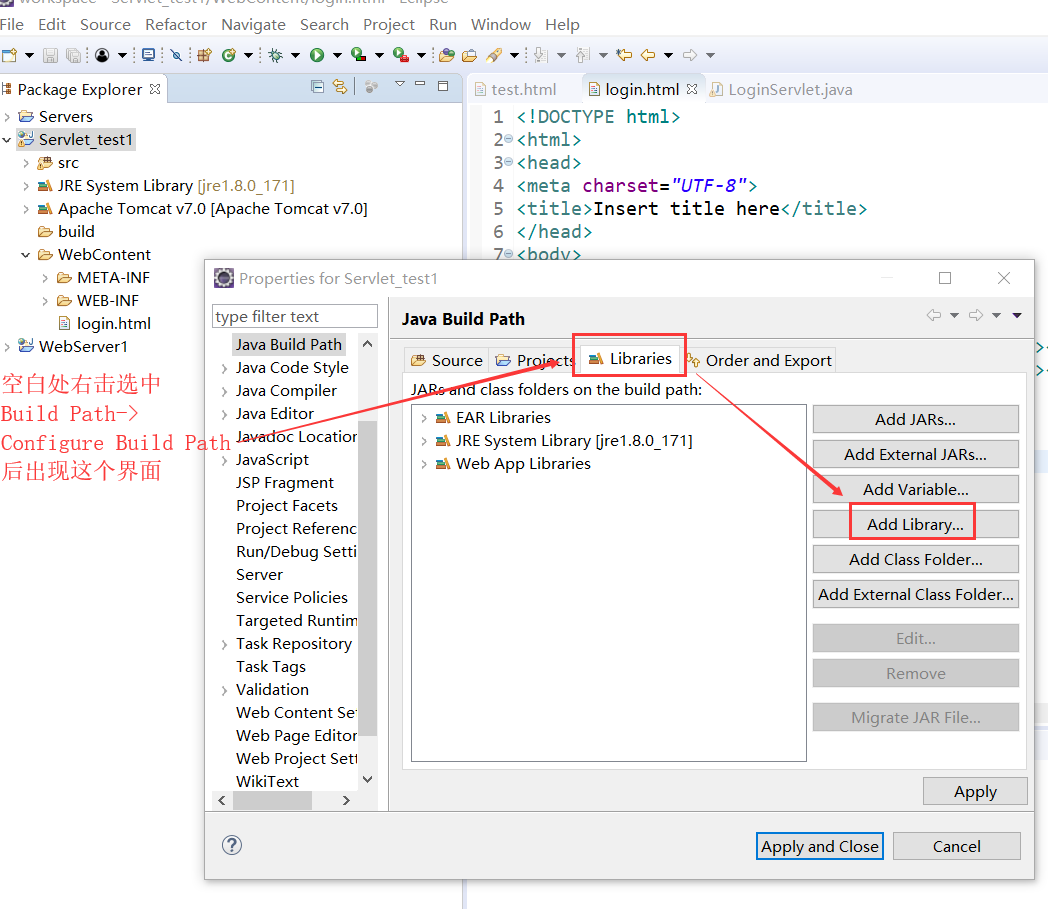This screenshot has width=1048, height=909.
Task: Click the Apply and Close button
Action: (819, 846)
